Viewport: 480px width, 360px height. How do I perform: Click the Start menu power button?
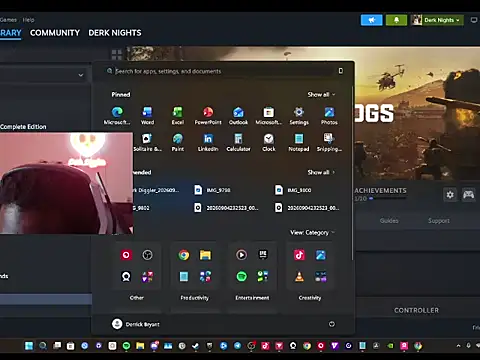pyautogui.click(x=332, y=324)
